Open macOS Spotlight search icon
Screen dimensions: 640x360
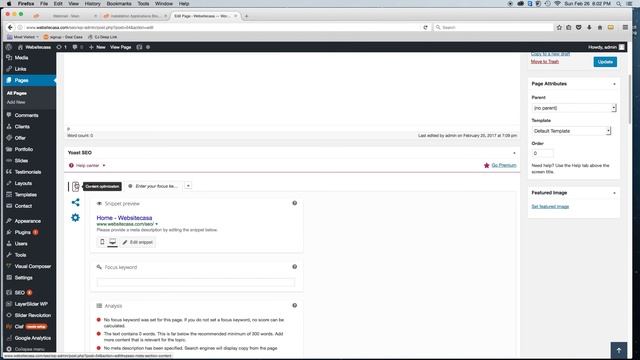tap(619, 4)
